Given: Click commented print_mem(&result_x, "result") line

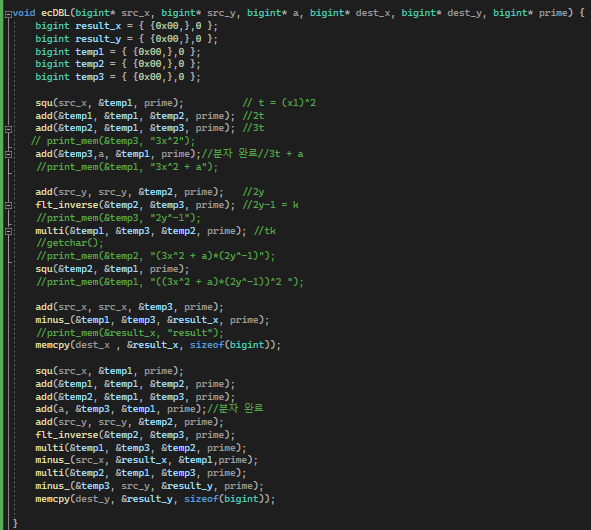Looking at the screenshot, I should tap(130, 333).
